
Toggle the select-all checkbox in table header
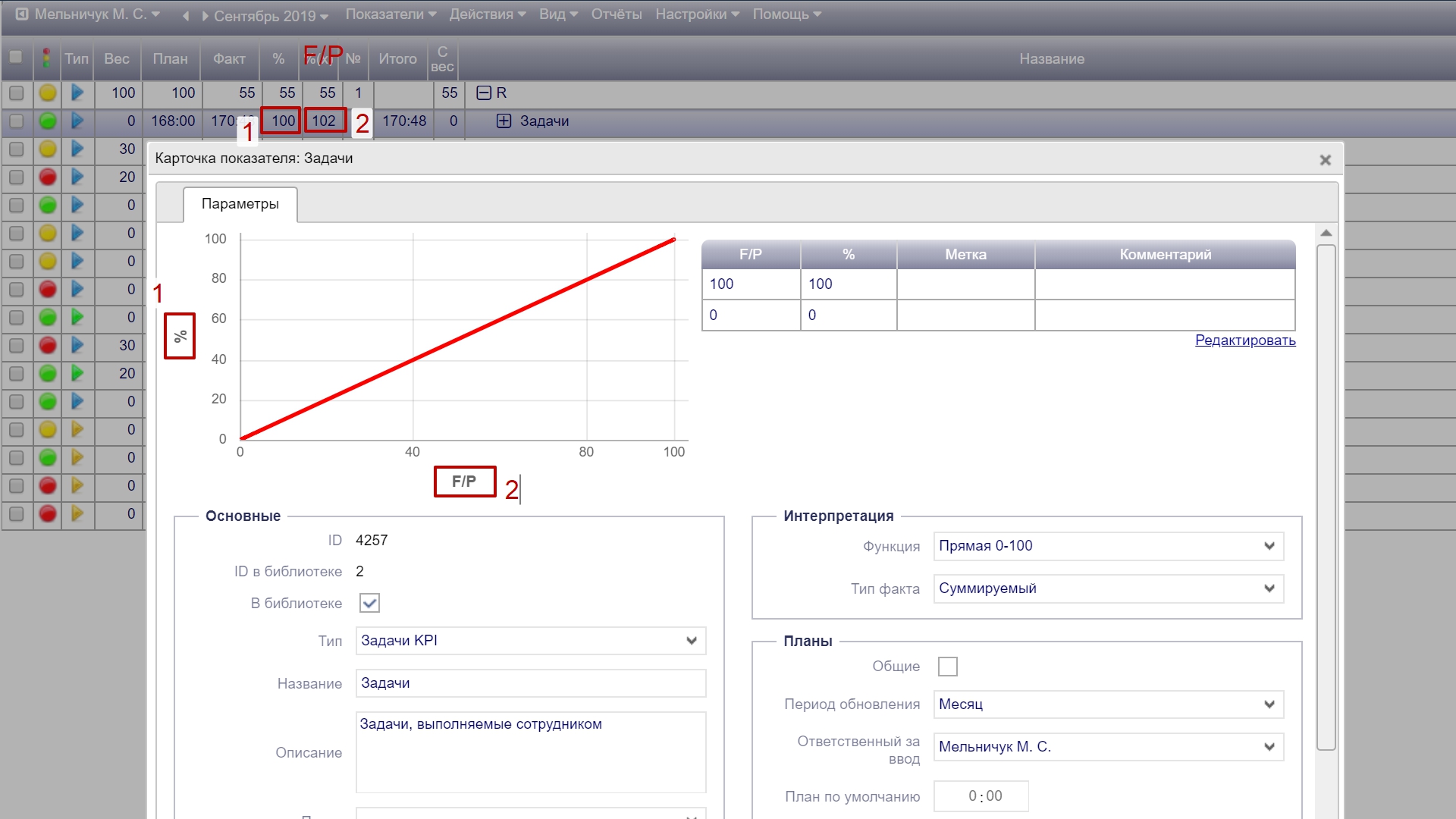pos(15,57)
